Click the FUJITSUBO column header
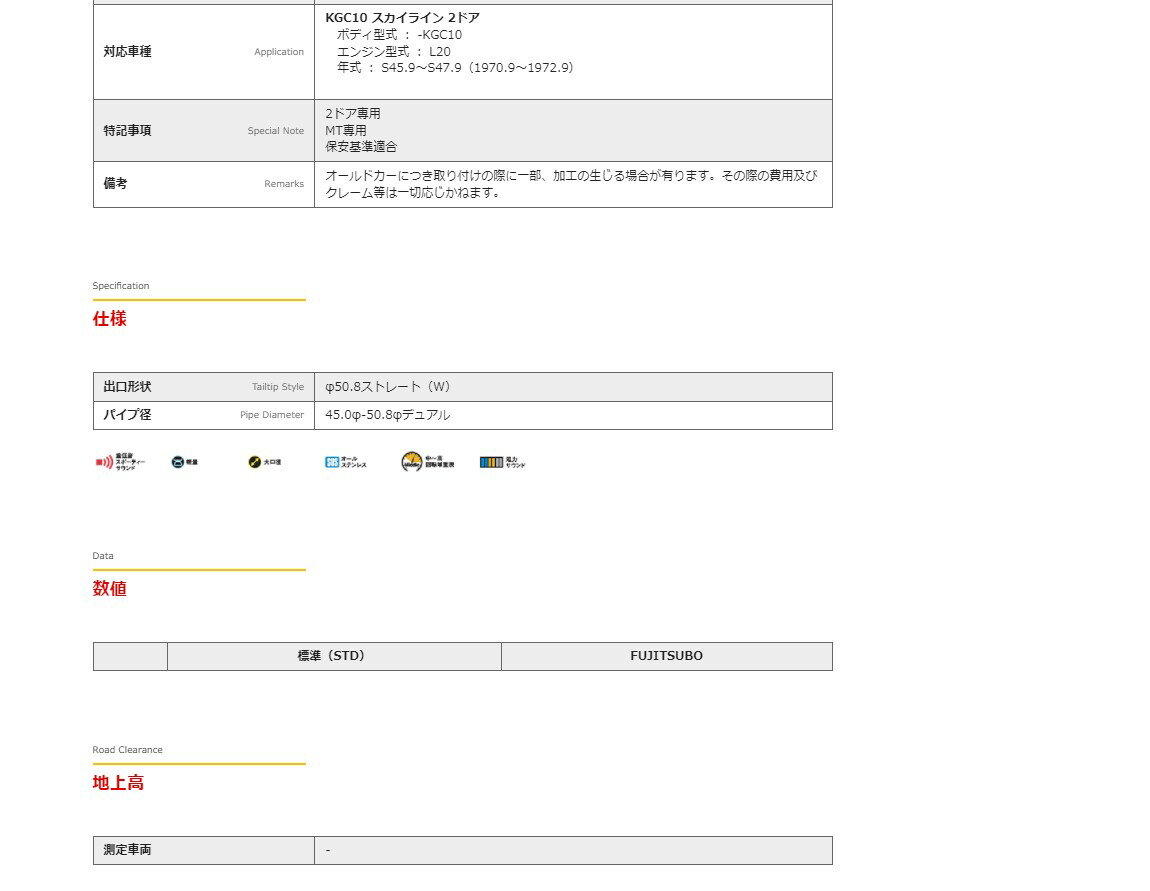Image resolution: width=1150 pixels, height=891 pixels. pos(667,656)
